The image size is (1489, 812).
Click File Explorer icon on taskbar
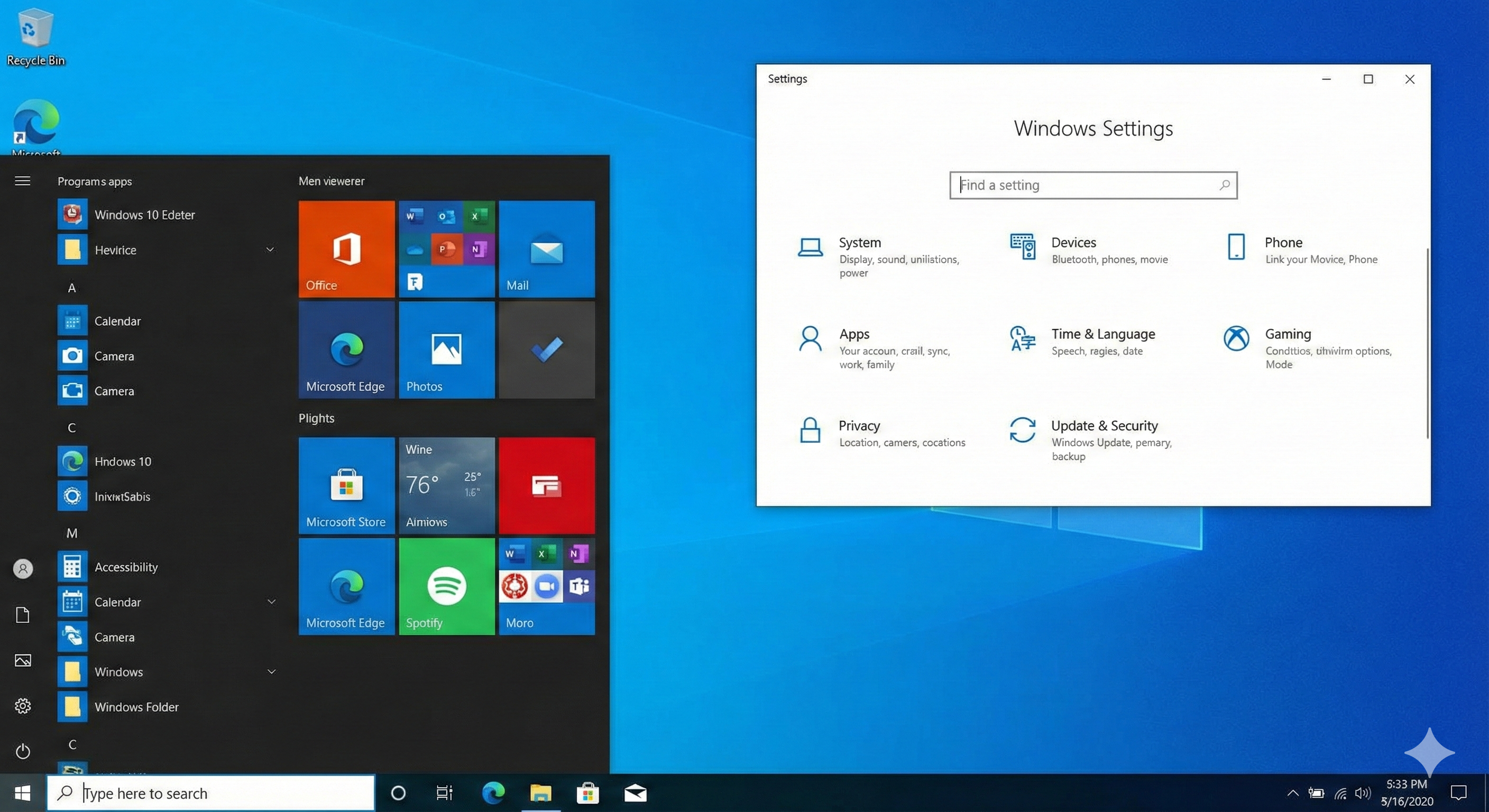[540, 793]
